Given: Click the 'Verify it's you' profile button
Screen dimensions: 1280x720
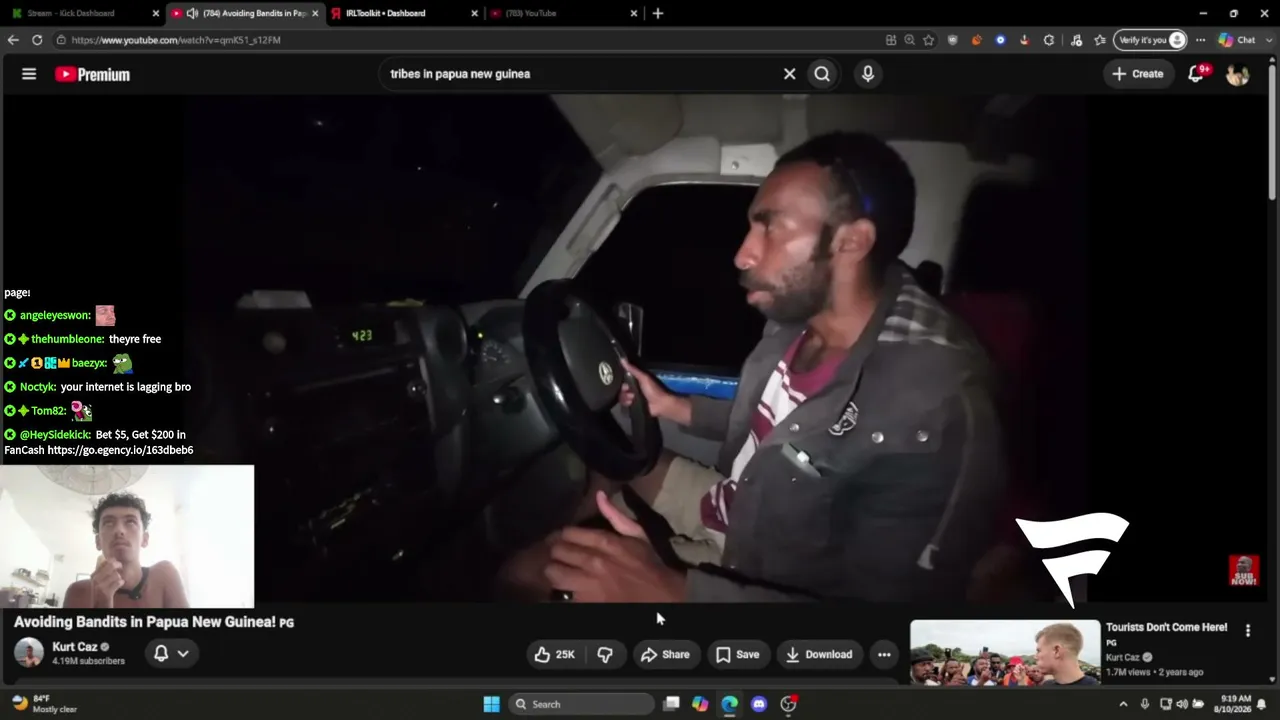Looking at the screenshot, I should click(x=1151, y=40).
